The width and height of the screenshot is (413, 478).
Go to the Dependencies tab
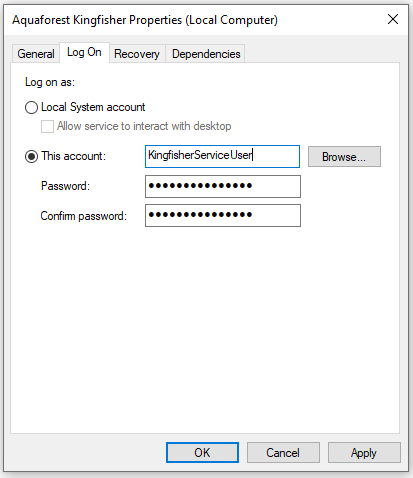pyautogui.click(x=206, y=54)
